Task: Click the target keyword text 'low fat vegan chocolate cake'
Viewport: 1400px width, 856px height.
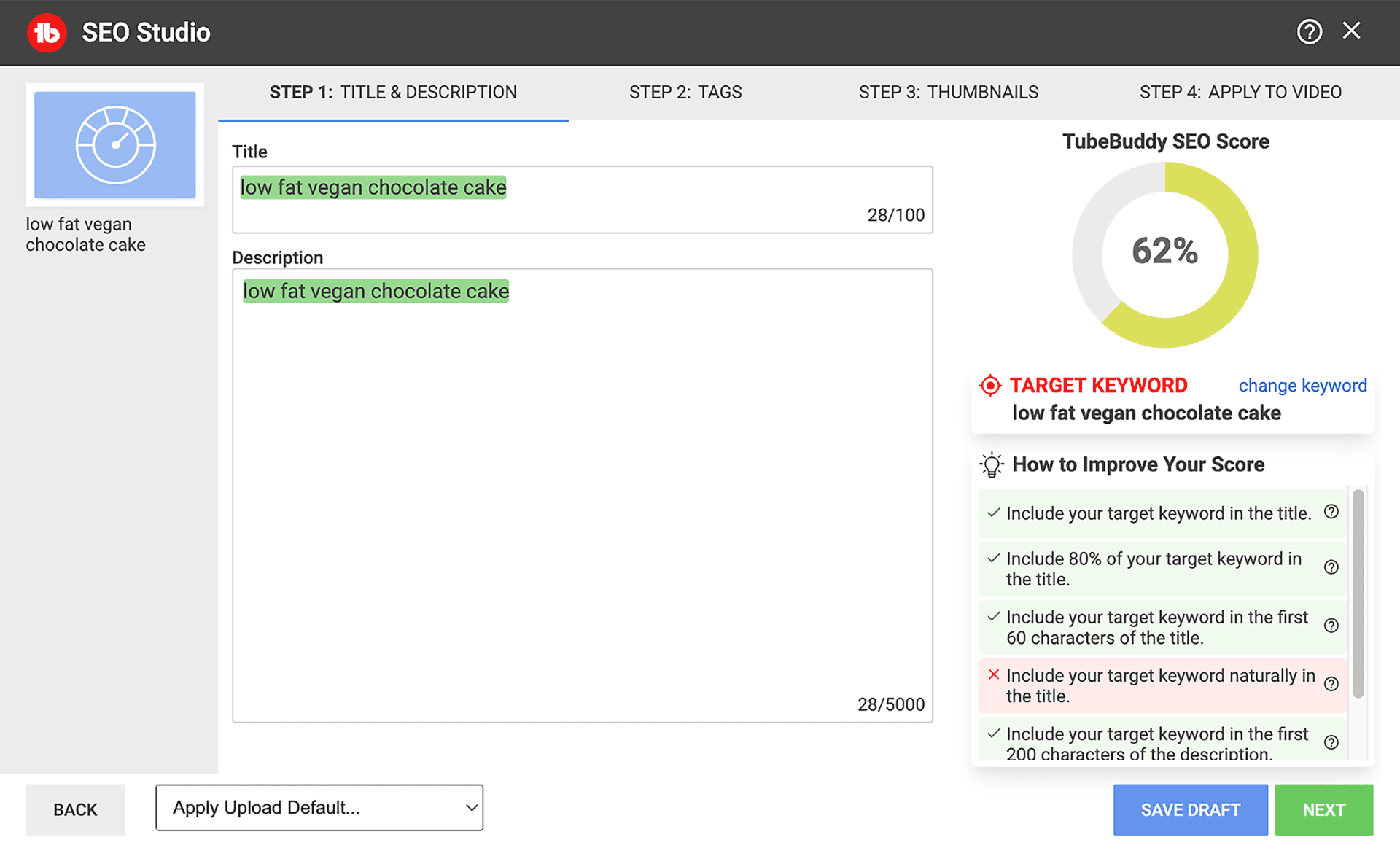Action: tap(1146, 413)
